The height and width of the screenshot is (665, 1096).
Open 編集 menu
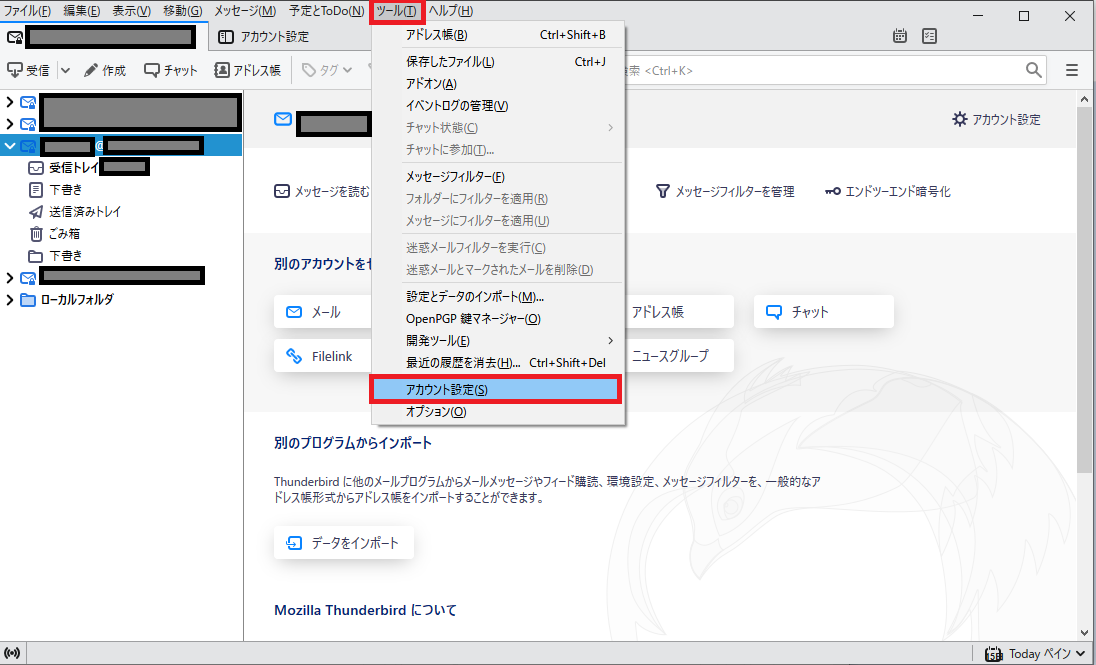(81, 10)
